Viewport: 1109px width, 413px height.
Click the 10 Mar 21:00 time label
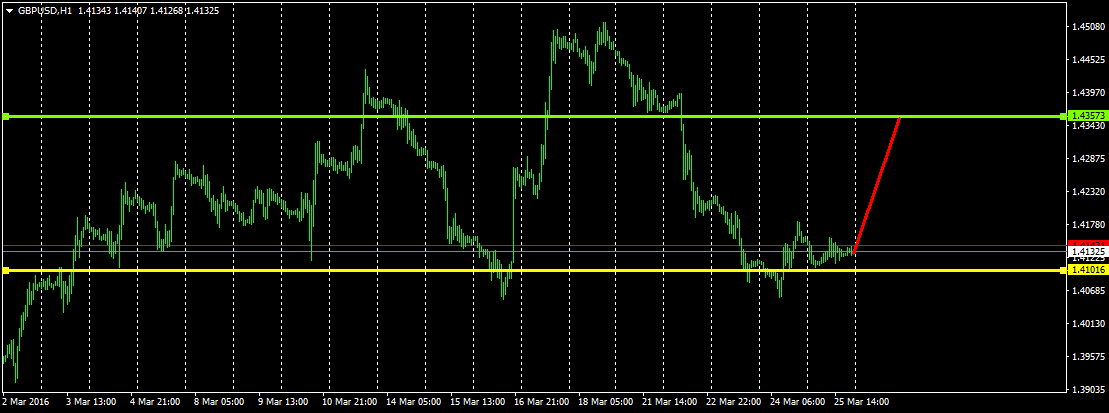349,401
